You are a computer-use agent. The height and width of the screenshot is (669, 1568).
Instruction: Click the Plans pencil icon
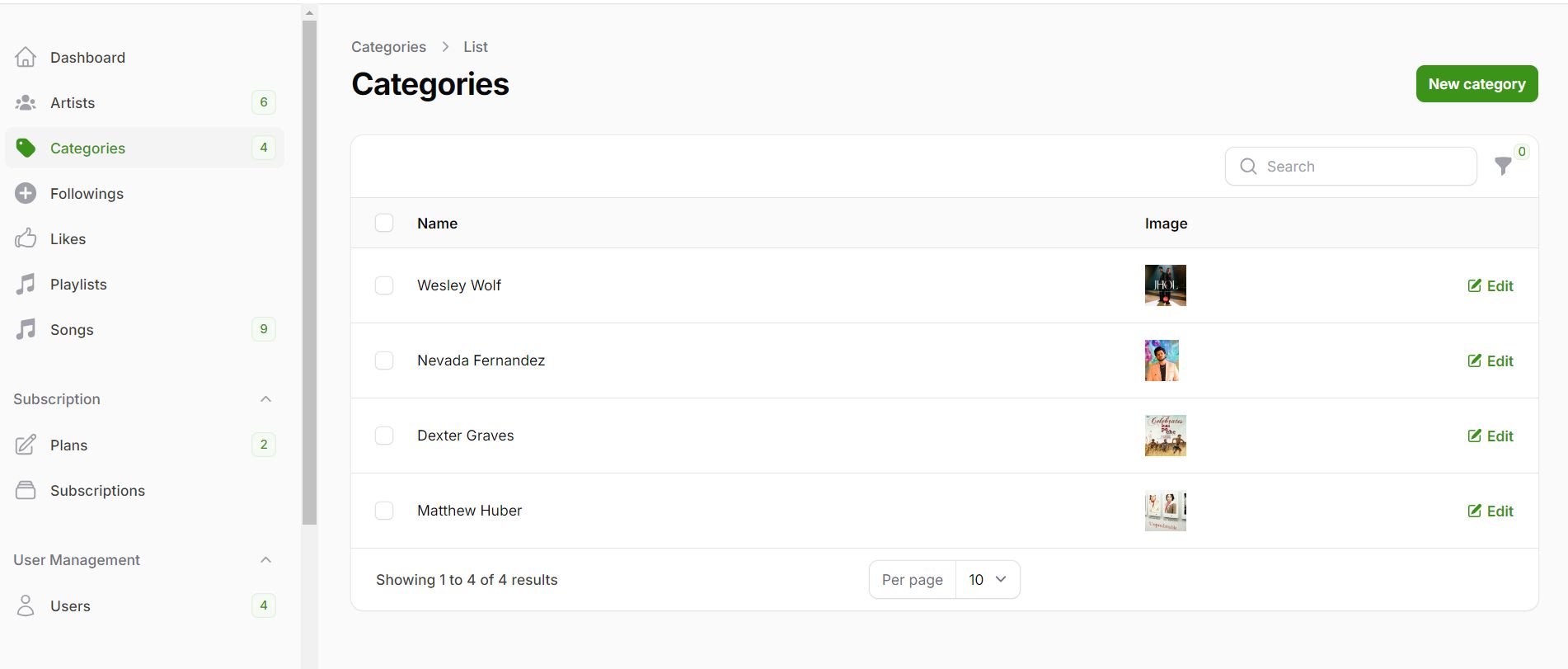[26, 445]
